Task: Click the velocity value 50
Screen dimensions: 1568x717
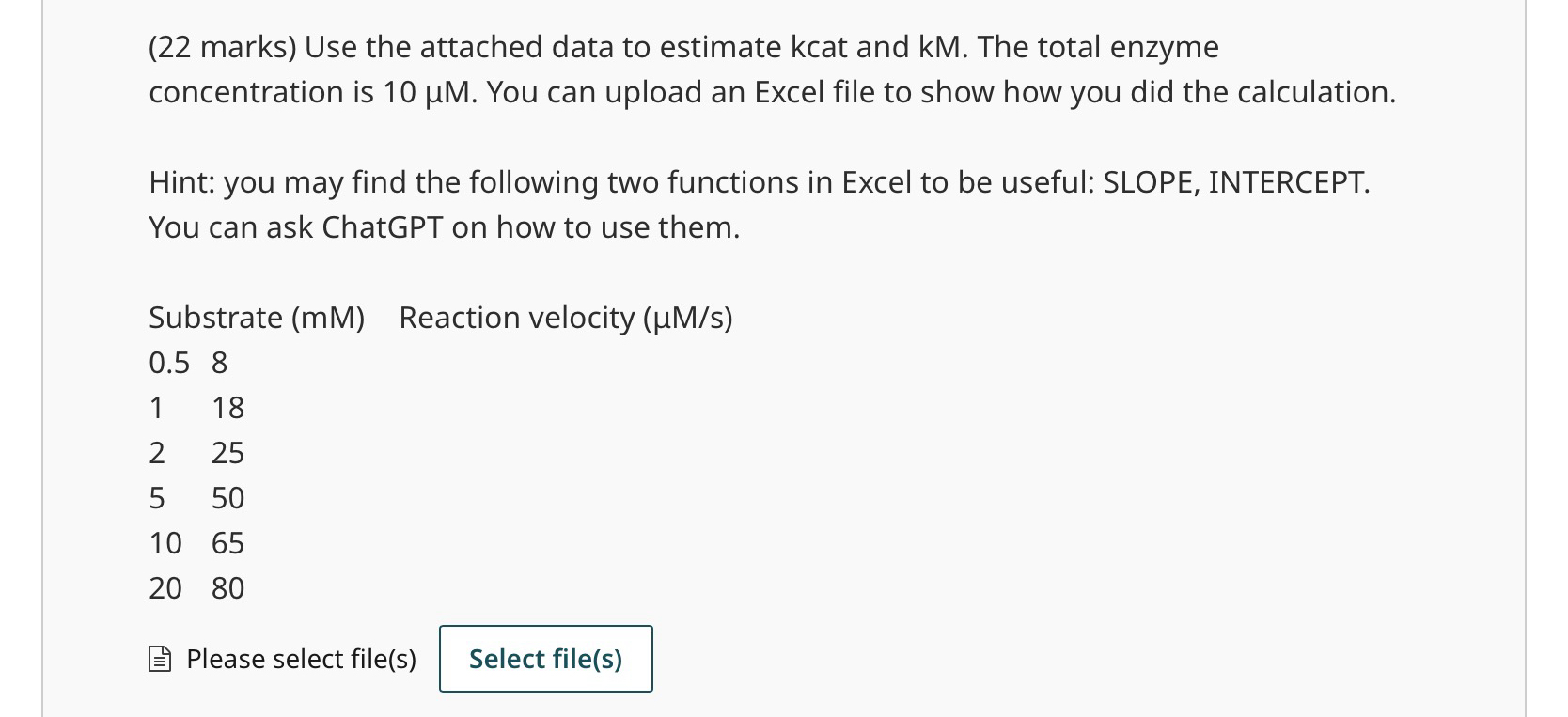Action: (x=227, y=498)
